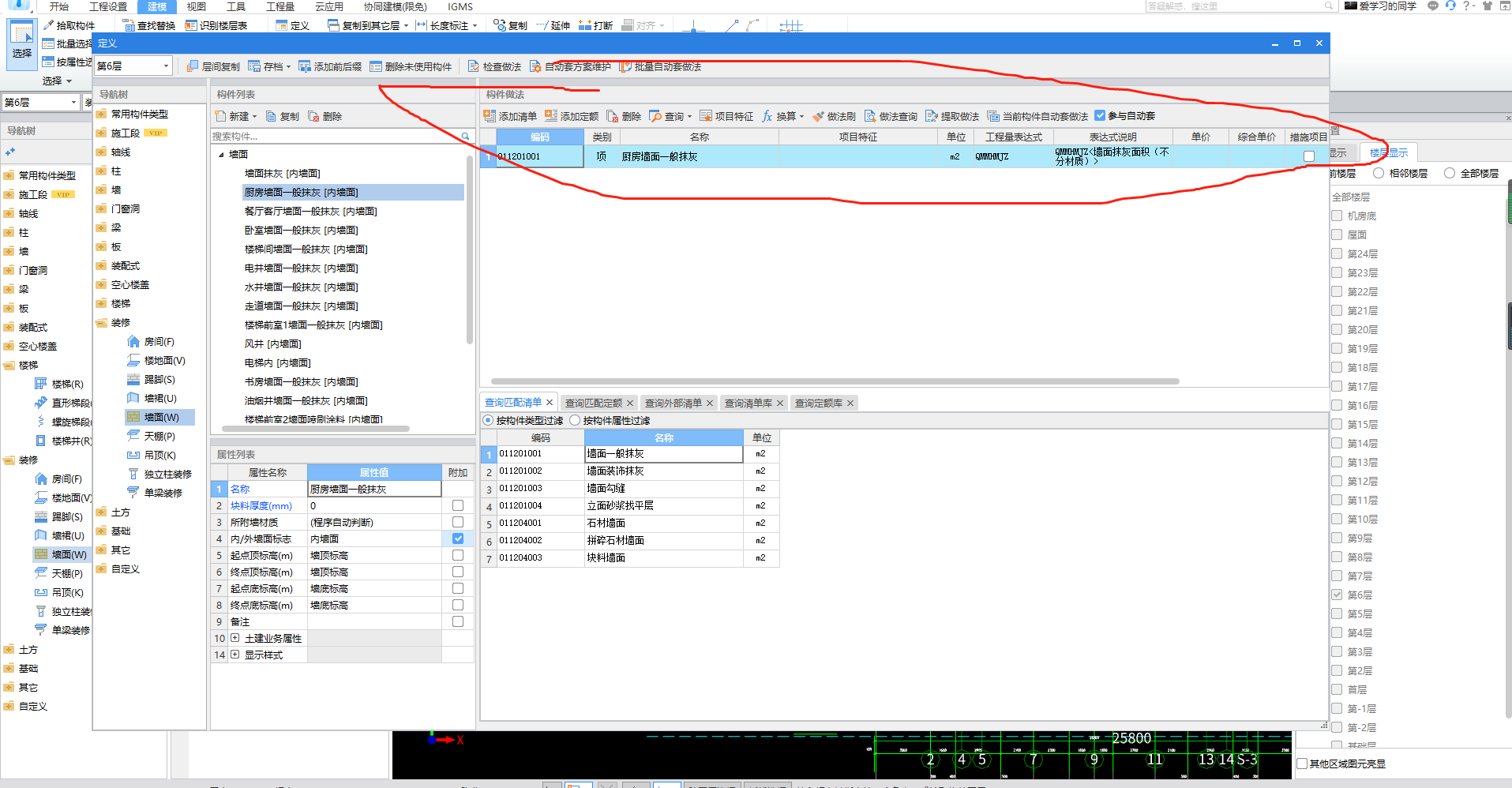Switch to 查询匹配清单 tab
The height and width of the screenshot is (788, 1512).
513,403
